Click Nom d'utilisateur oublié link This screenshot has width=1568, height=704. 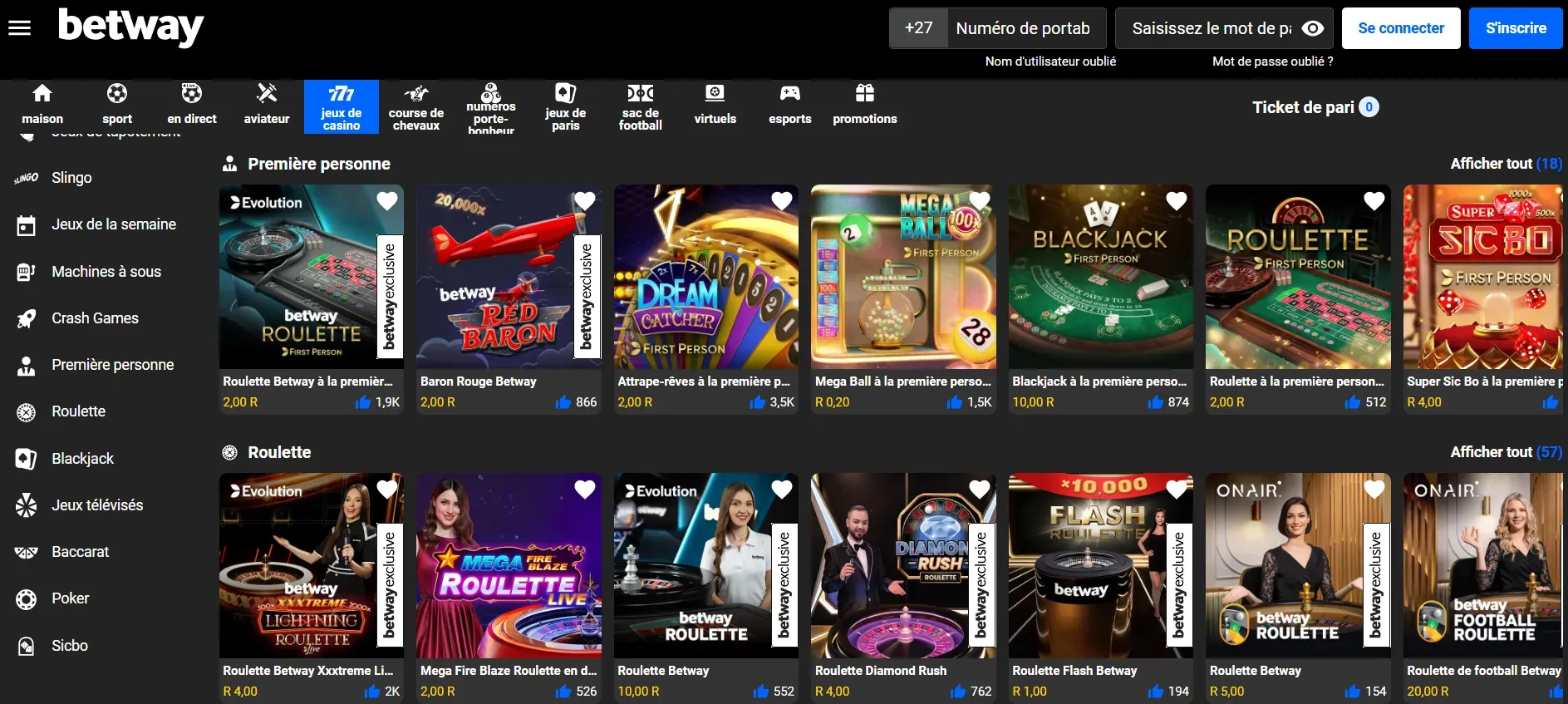(x=1050, y=62)
